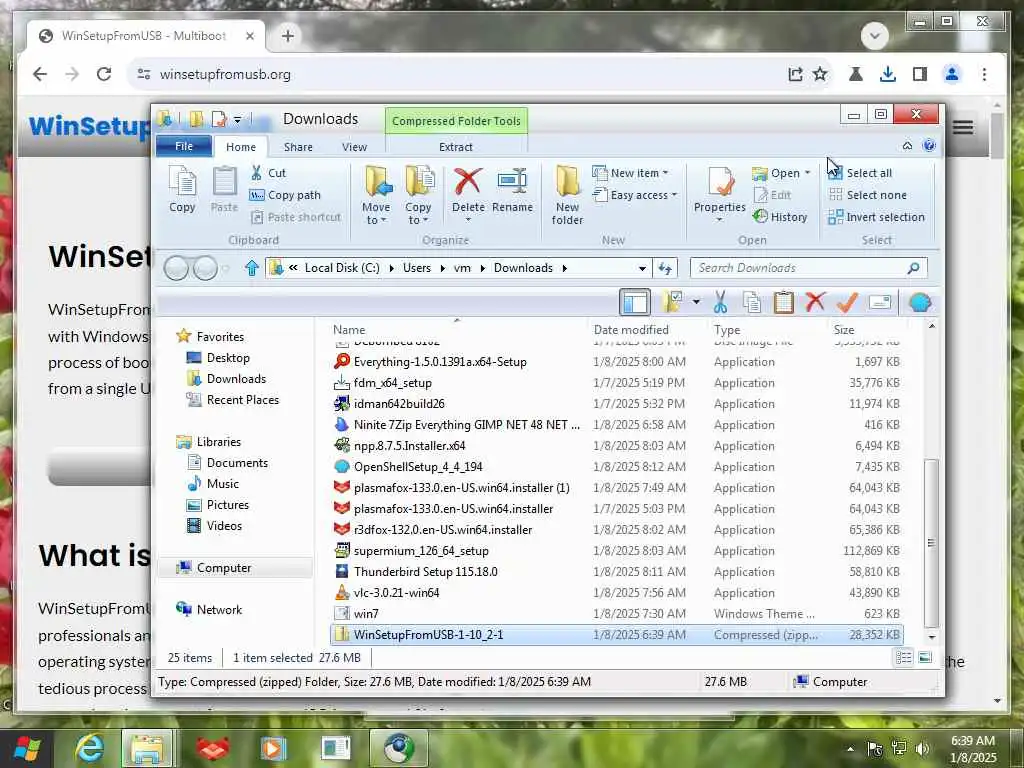
Task: Click Invert selection in the ribbon
Action: pos(876,217)
